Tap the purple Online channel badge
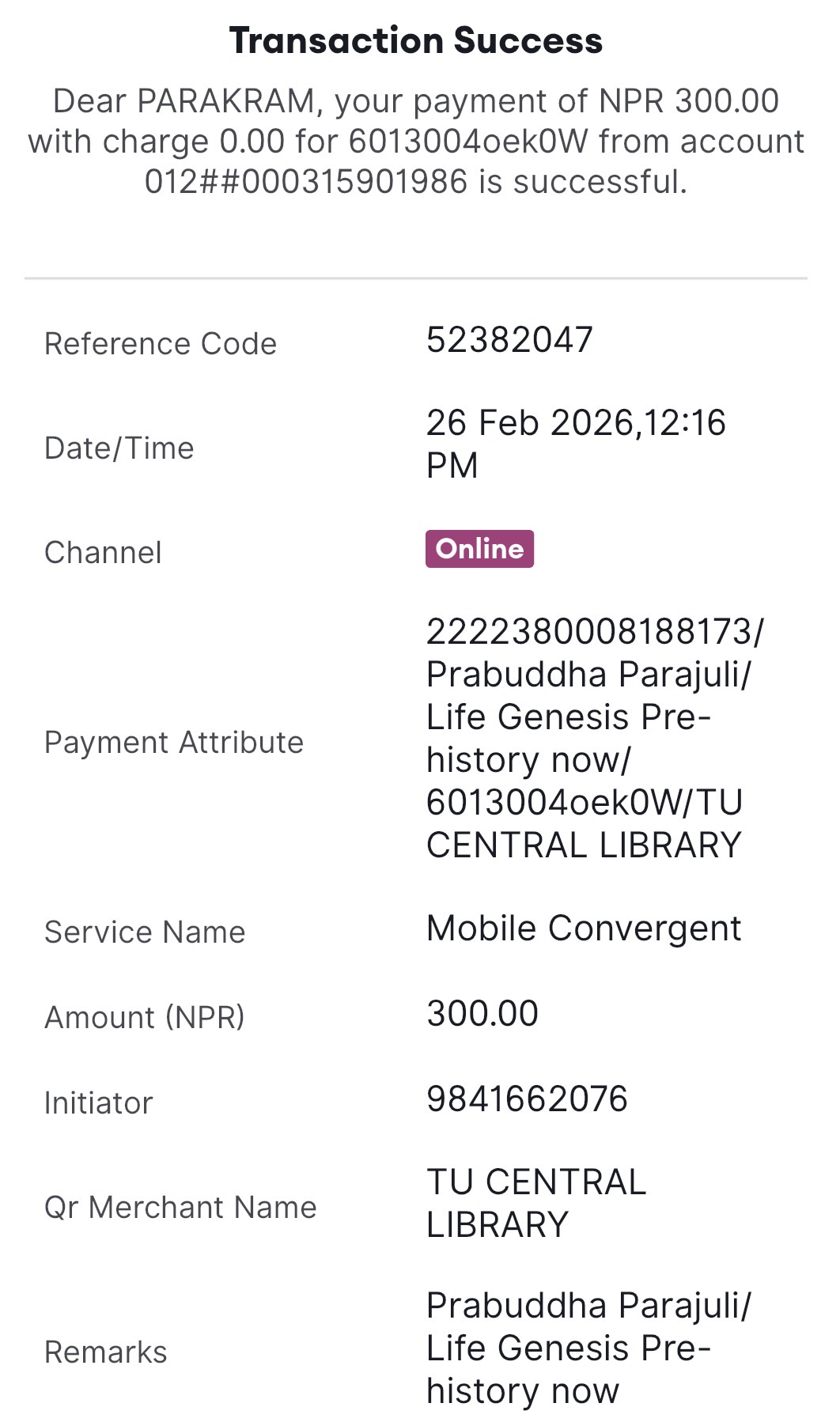The height and width of the screenshot is (1422, 840). click(479, 549)
